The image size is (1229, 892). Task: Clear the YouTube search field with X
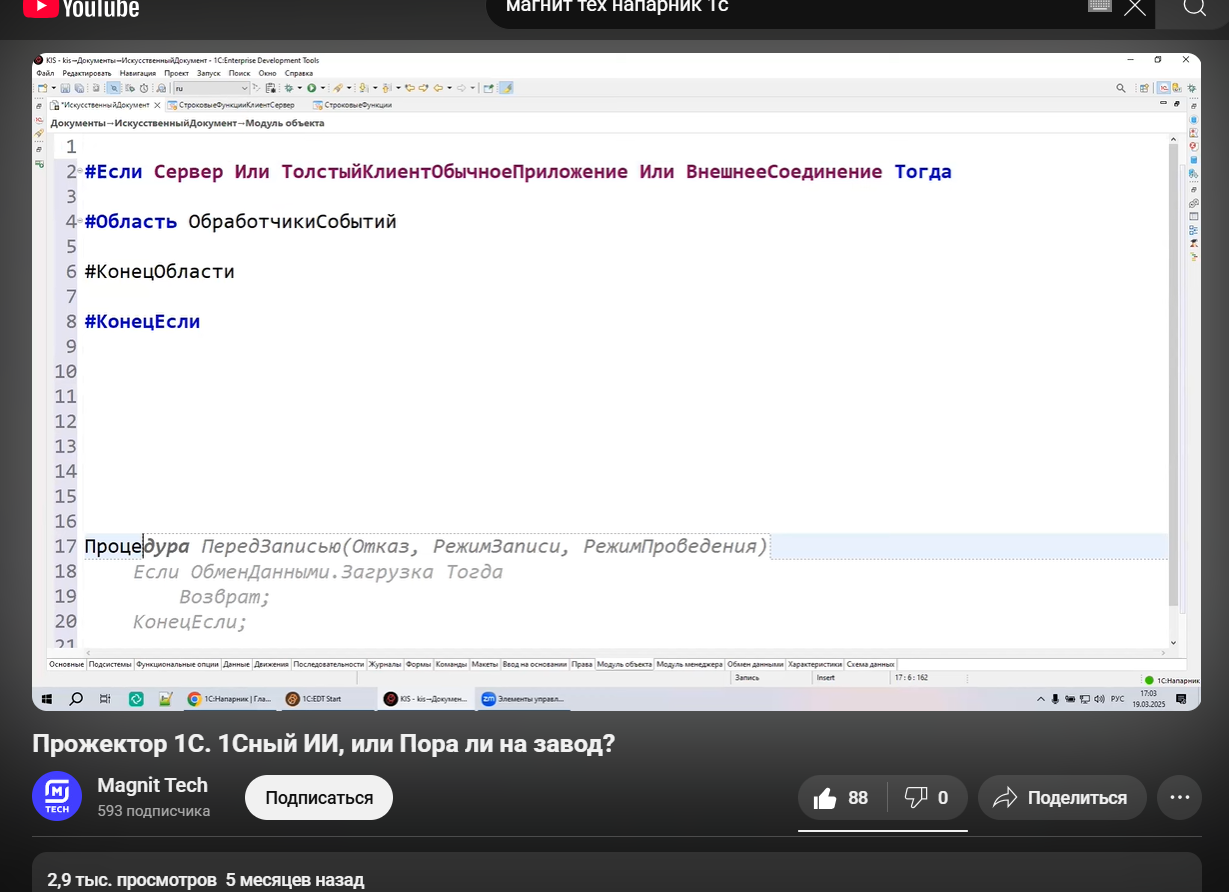(1134, 7)
